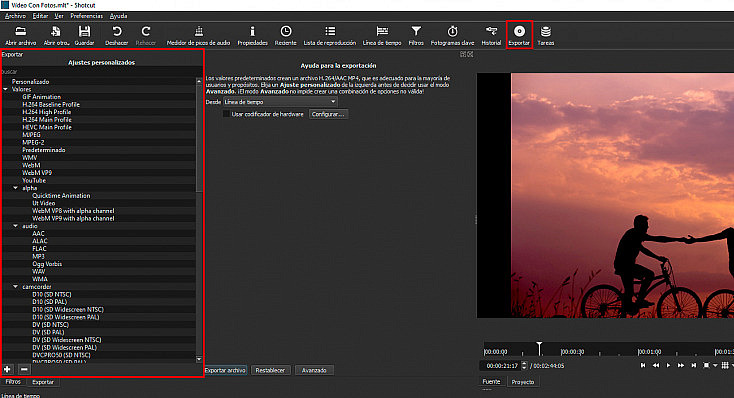Click the preset search field
The image size is (734, 398).
pyautogui.click(x=101, y=72)
